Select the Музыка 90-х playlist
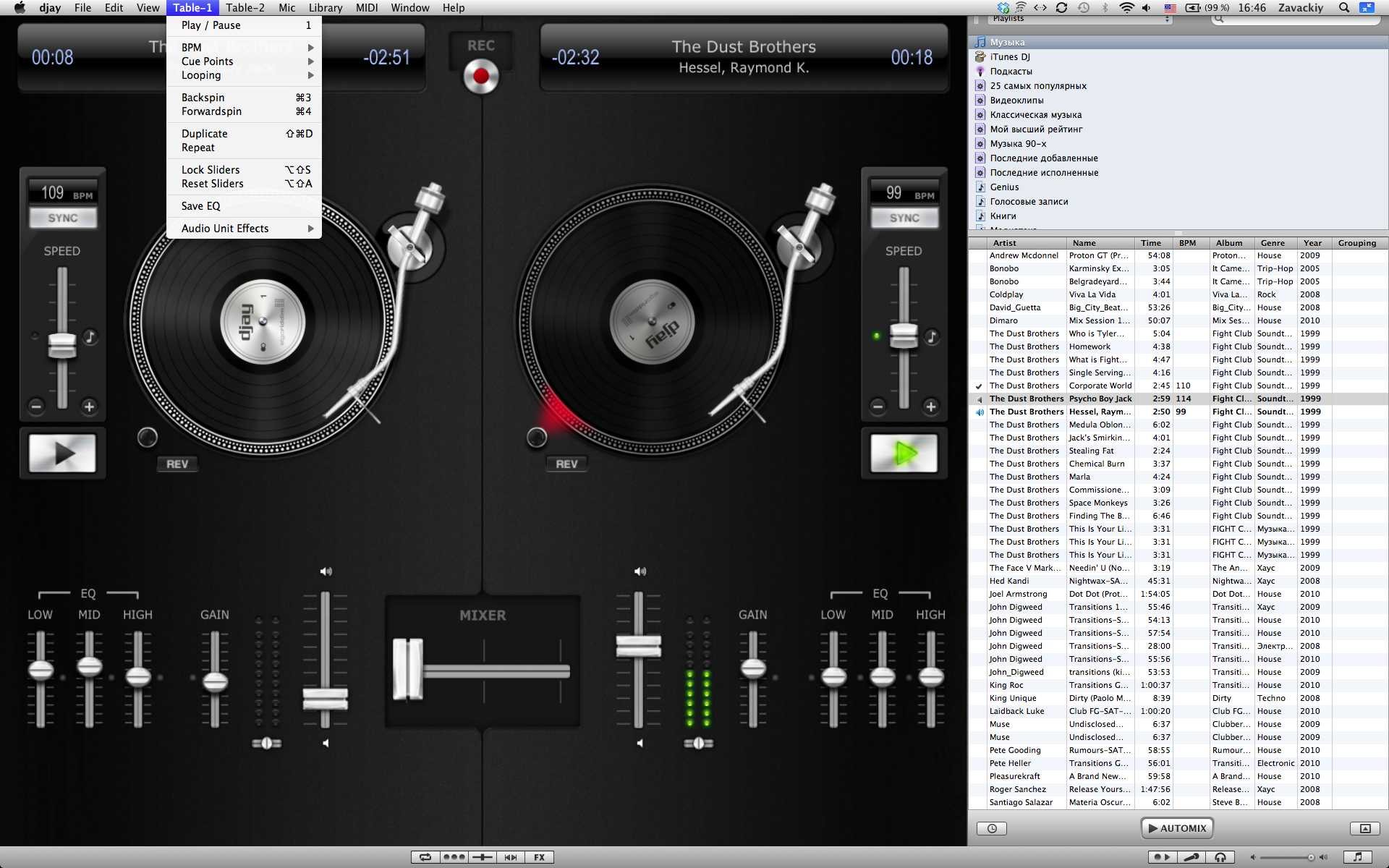 1178,144
